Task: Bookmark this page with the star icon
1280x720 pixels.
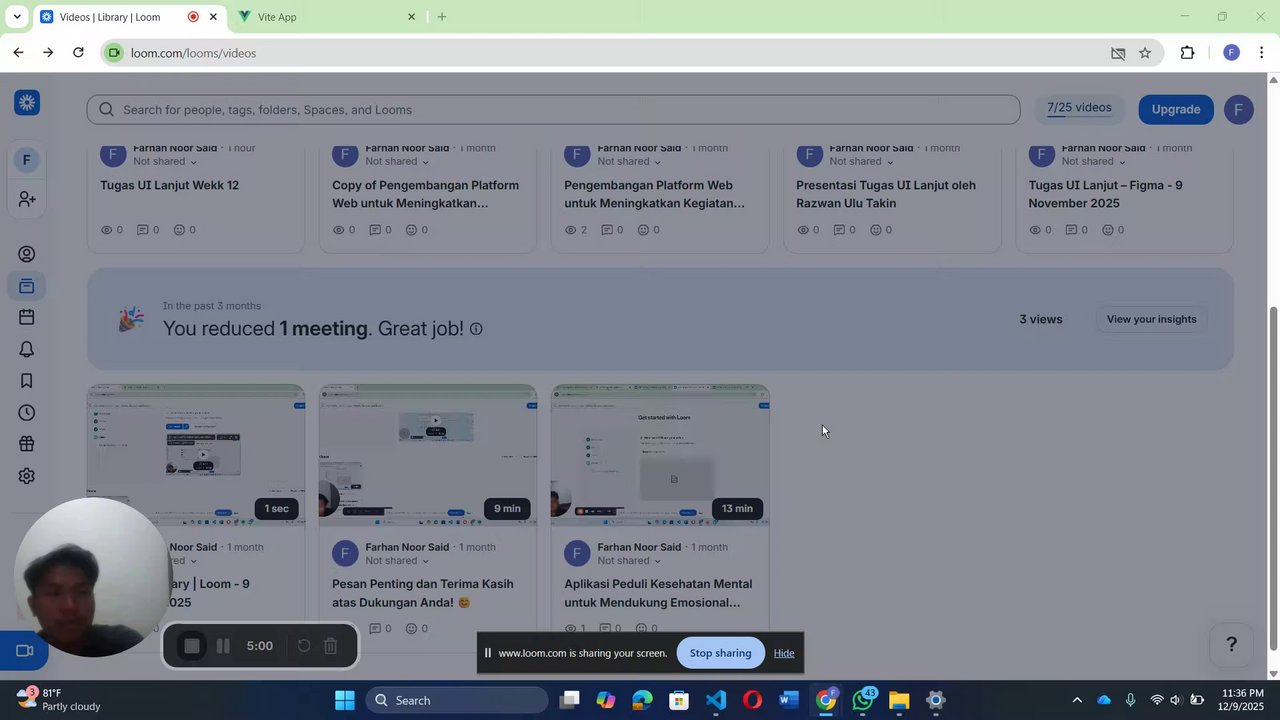Action: (x=1145, y=53)
